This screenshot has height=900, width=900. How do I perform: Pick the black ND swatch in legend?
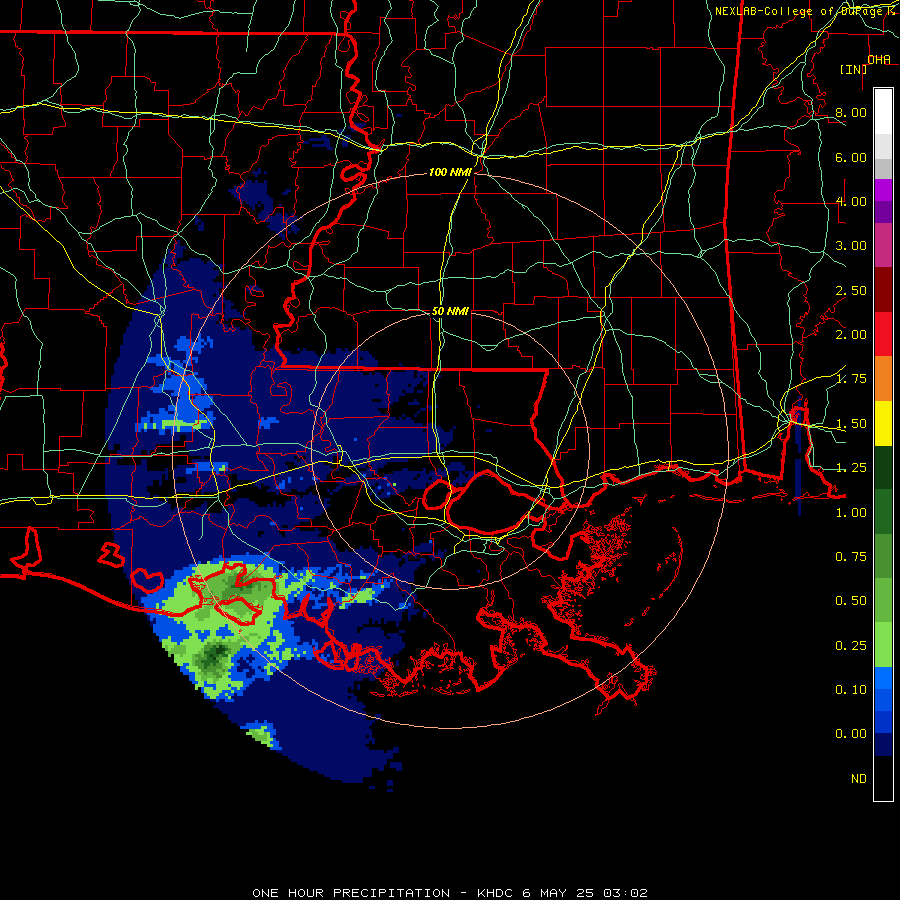[x=883, y=778]
